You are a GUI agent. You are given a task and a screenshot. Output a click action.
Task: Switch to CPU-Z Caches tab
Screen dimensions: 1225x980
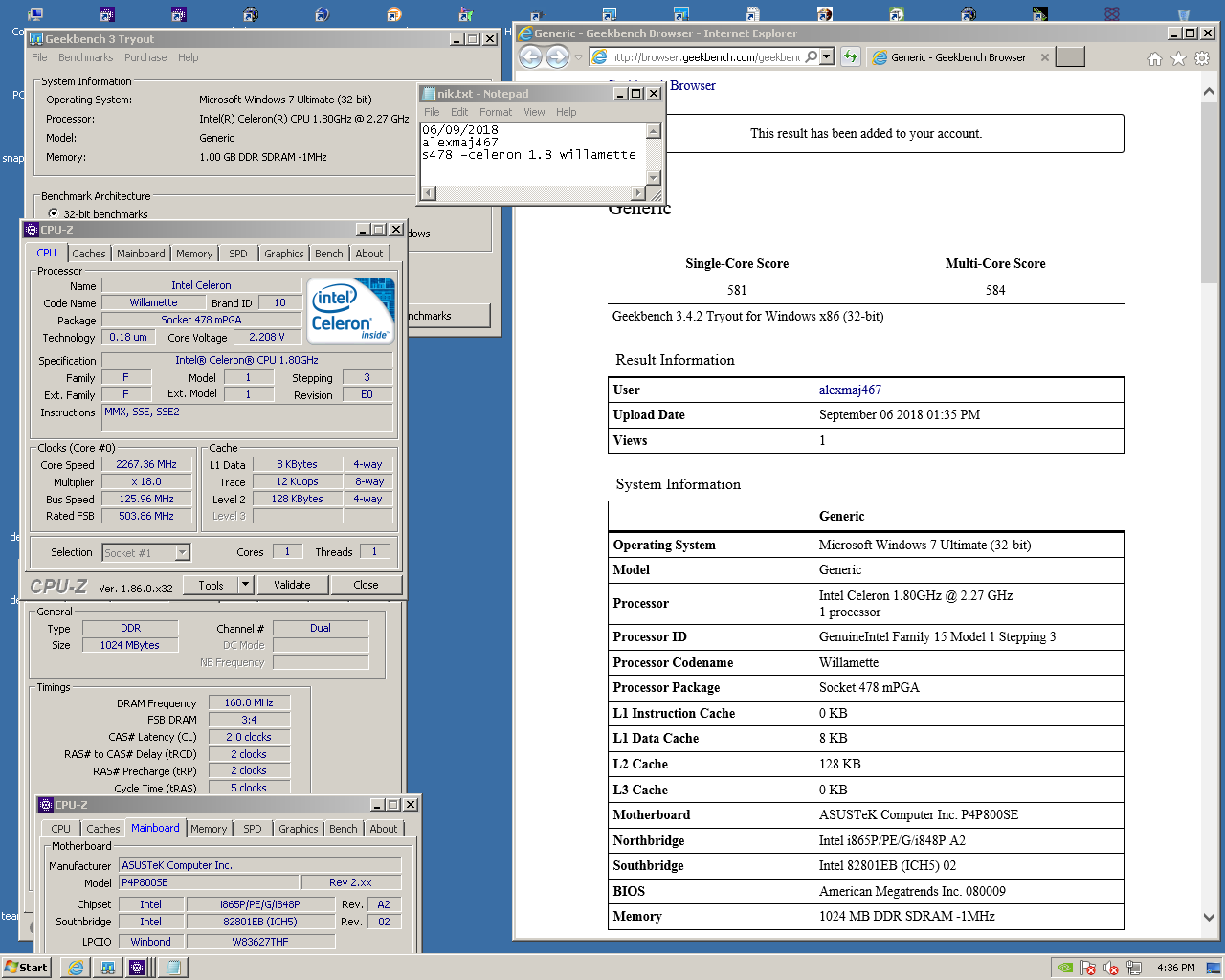tap(89, 254)
